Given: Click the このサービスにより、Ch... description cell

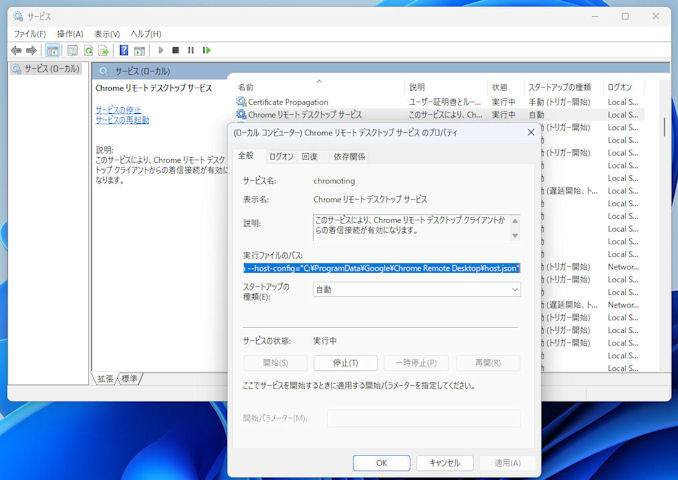Looking at the screenshot, I should tap(445, 115).
